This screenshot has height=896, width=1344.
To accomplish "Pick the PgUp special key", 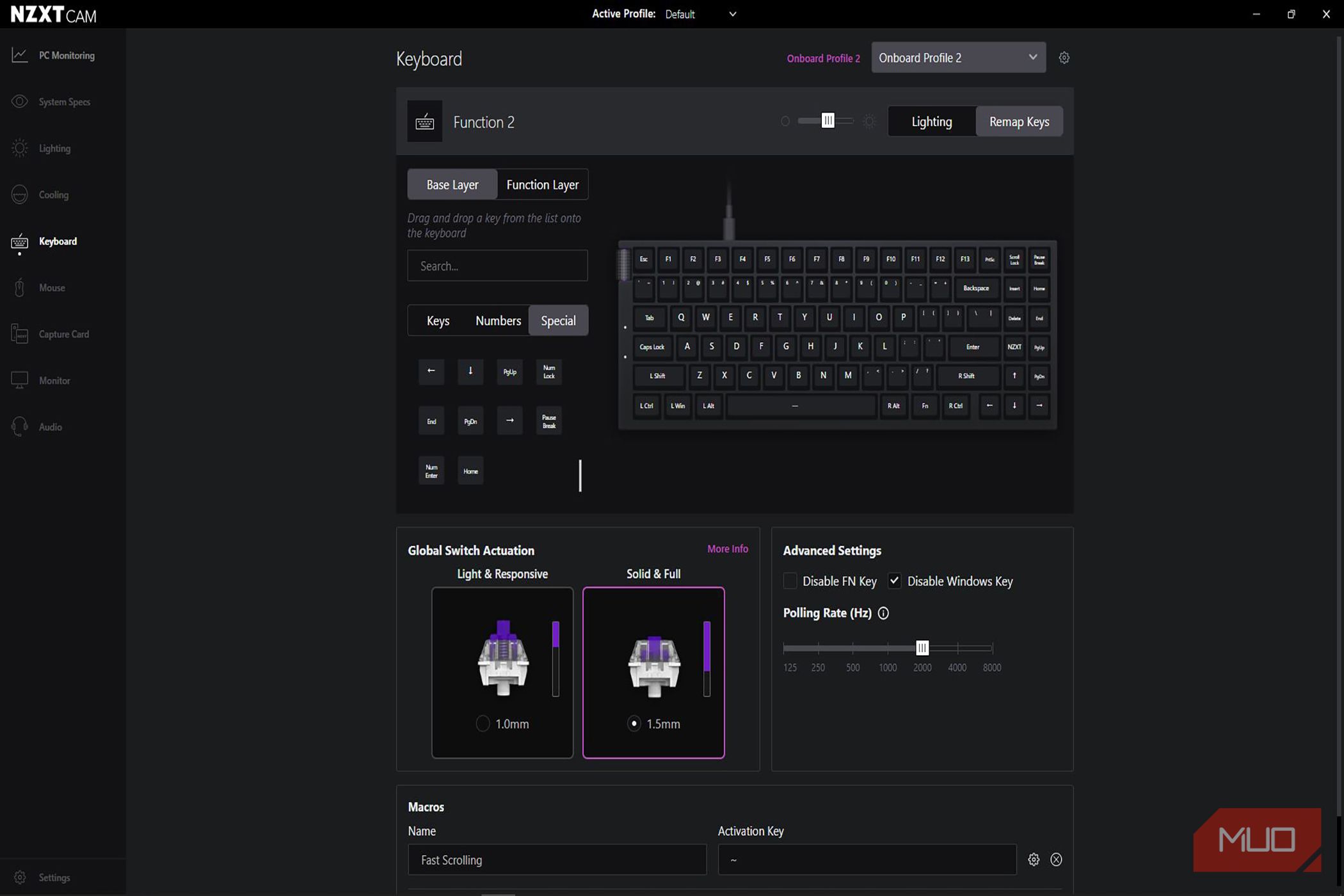I will pos(509,371).
